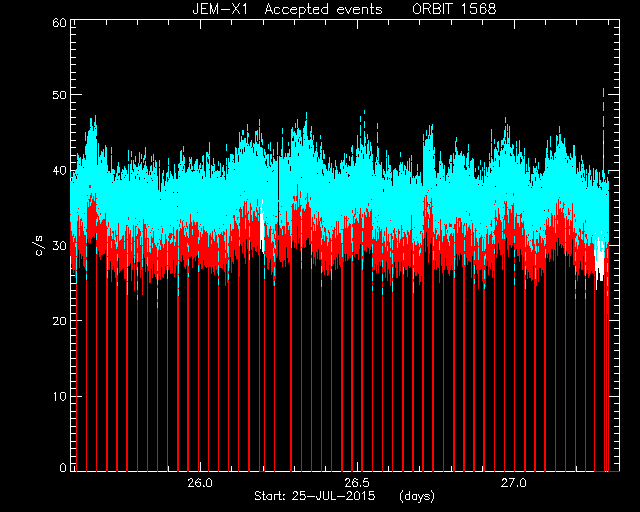Image resolution: width=640 pixels, height=512 pixels.
Task: Click the y-axis tick label 40
Action: pos(60,170)
